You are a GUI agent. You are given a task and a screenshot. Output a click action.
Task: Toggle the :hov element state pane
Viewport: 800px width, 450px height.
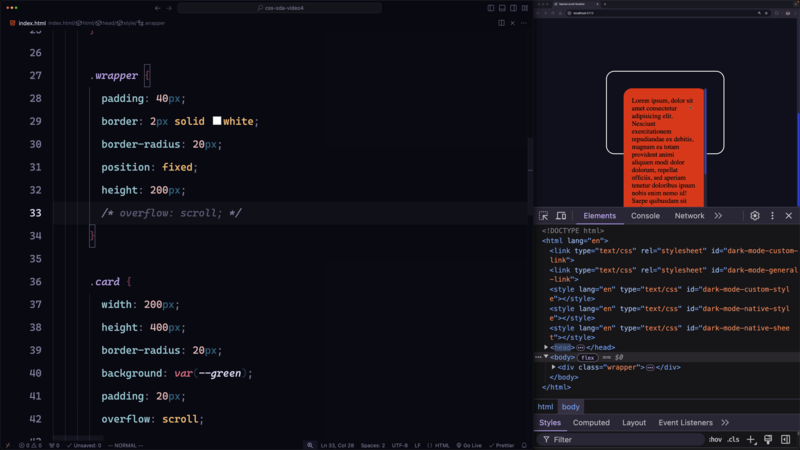coord(715,439)
